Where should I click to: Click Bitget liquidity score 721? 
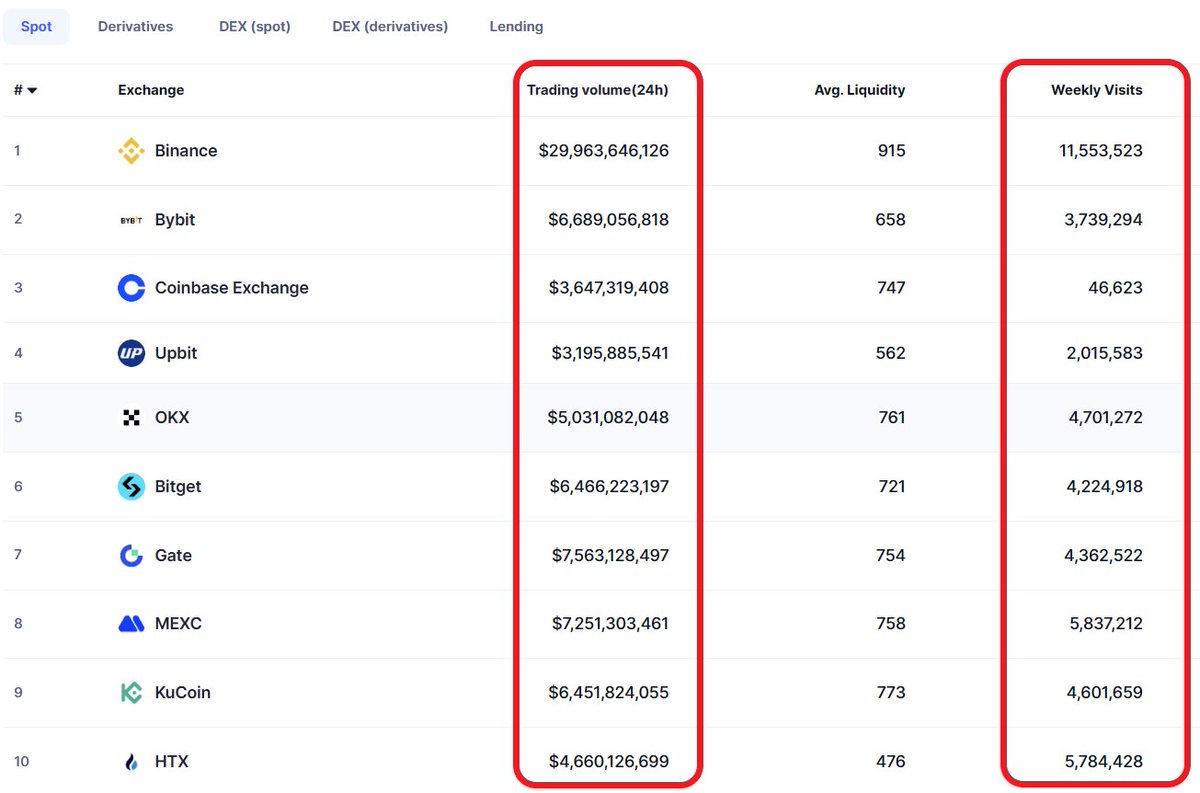coord(890,487)
